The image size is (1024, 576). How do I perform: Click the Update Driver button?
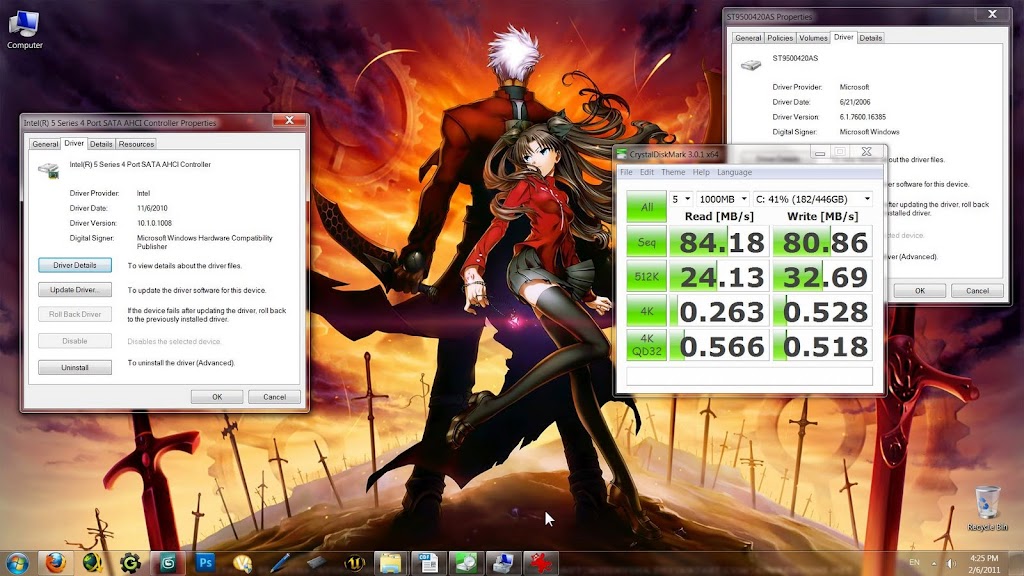point(74,289)
